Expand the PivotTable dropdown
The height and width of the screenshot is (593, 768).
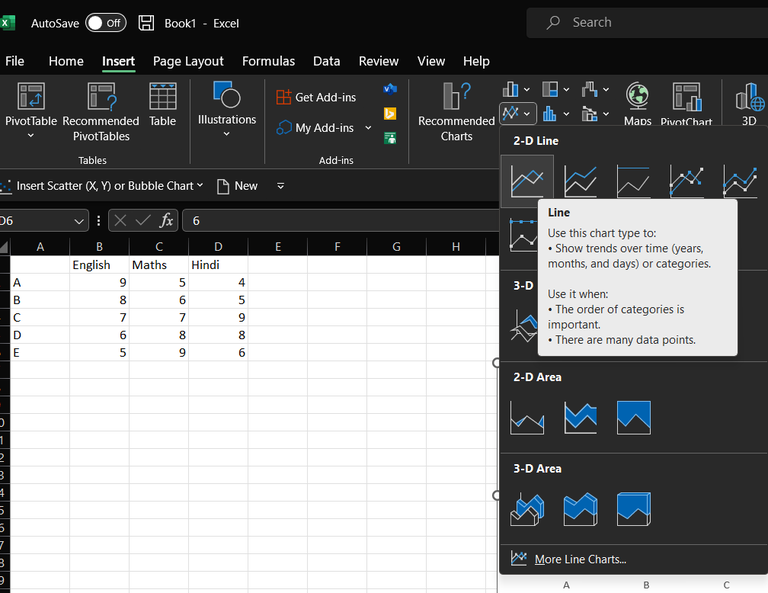30,136
